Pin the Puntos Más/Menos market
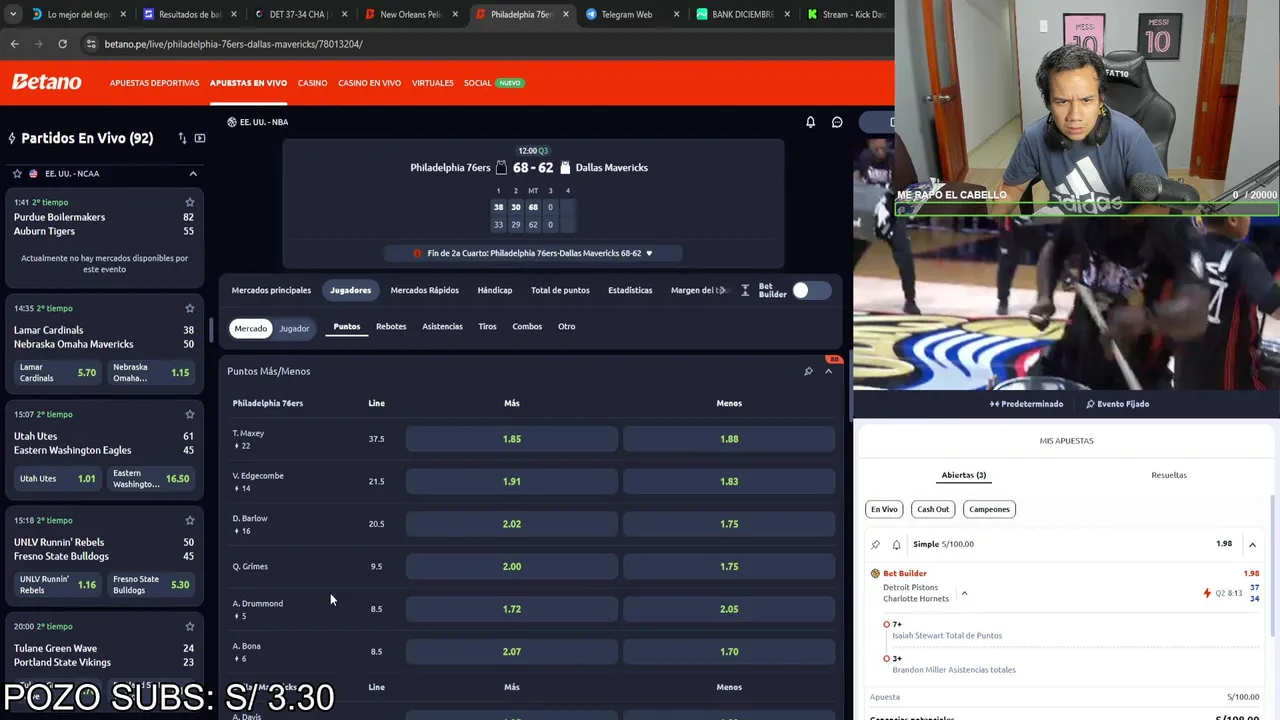This screenshot has height=720, width=1280. pos(808,371)
